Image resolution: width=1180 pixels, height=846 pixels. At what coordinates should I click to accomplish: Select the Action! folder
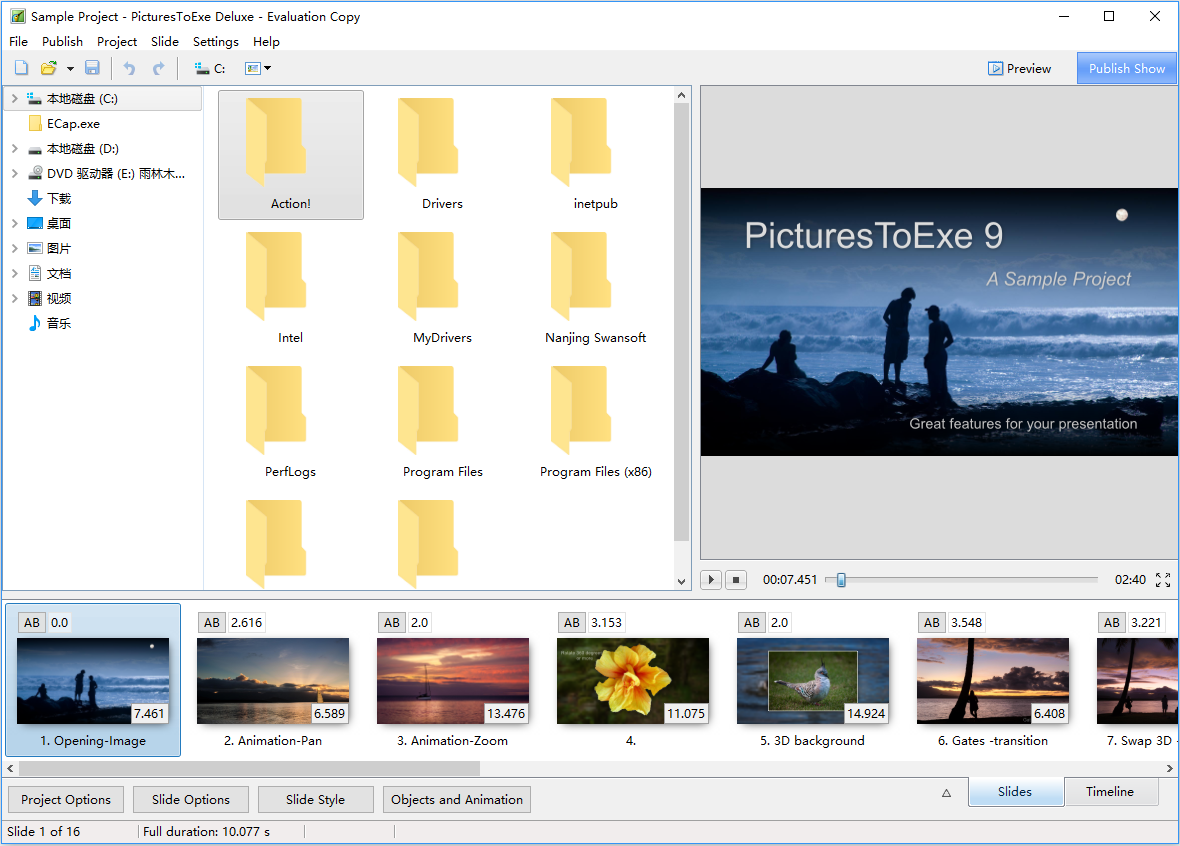[x=290, y=155]
